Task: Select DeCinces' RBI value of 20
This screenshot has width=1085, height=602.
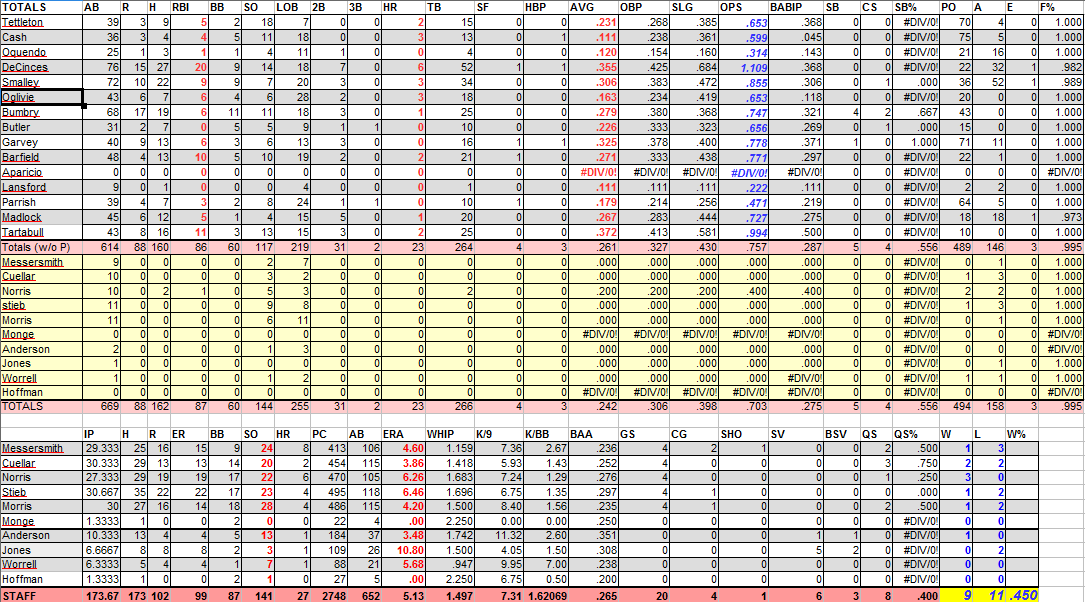Action: [x=189, y=67]
